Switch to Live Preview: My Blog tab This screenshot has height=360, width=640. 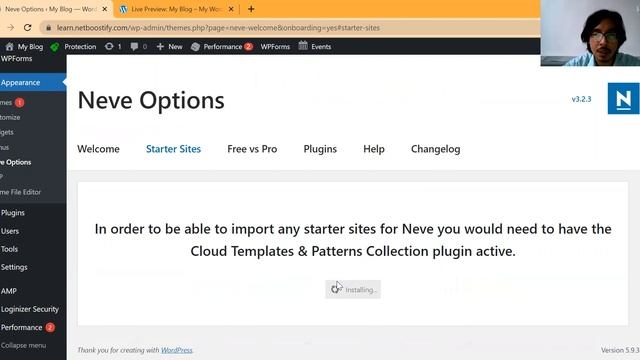click(x=176, y=9)
